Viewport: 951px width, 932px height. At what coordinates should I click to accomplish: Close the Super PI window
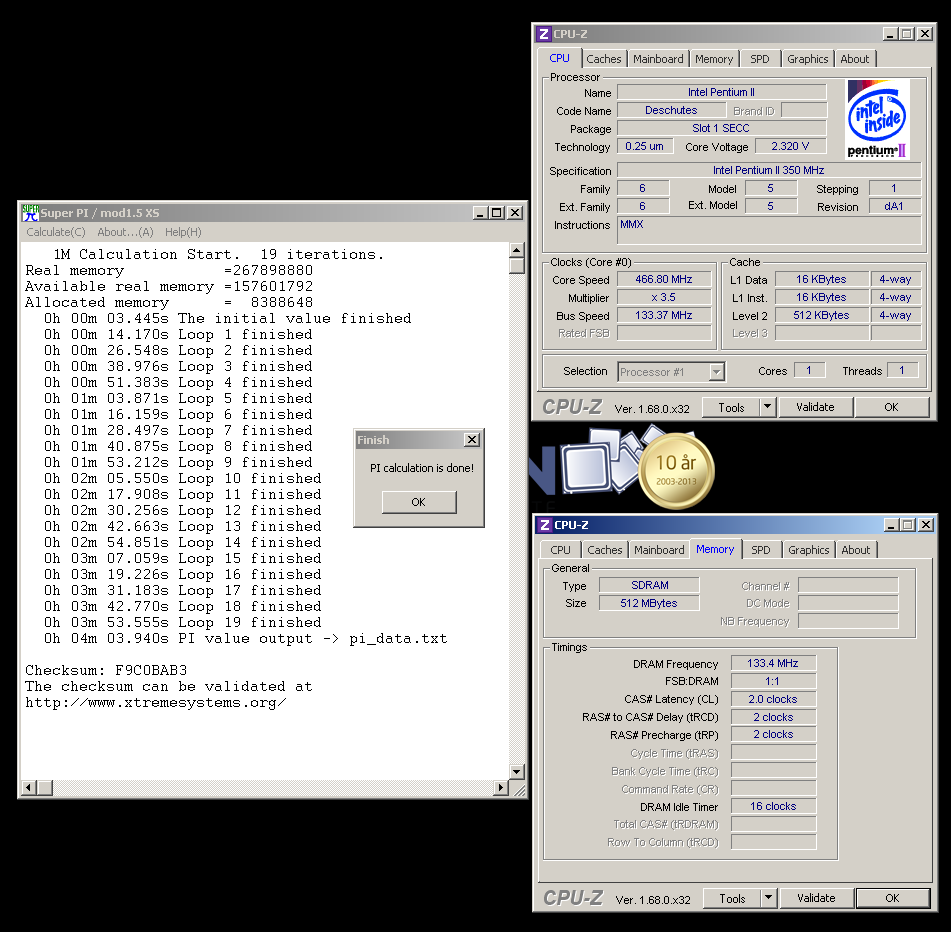(x=515, y=213)
